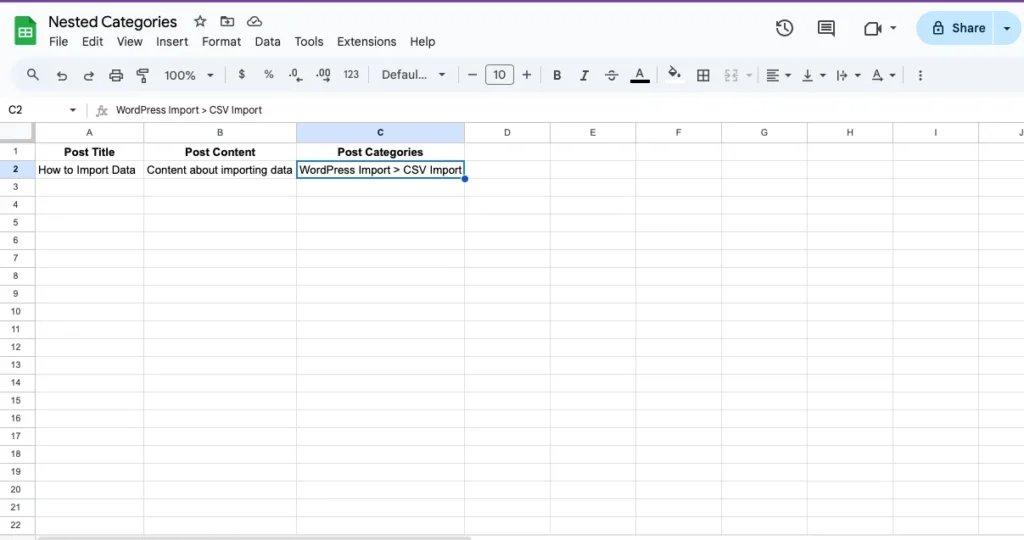Image resolution: width=1024 pixels, height=540 pixels.
Task: Open the comments panel icon
Action: tap(826, 28)
